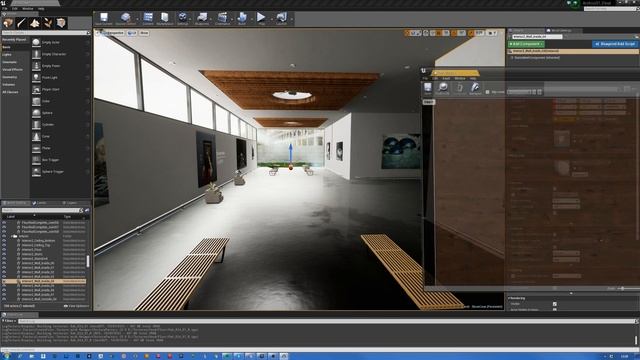Click the Cone shape icon

[36, 136]
